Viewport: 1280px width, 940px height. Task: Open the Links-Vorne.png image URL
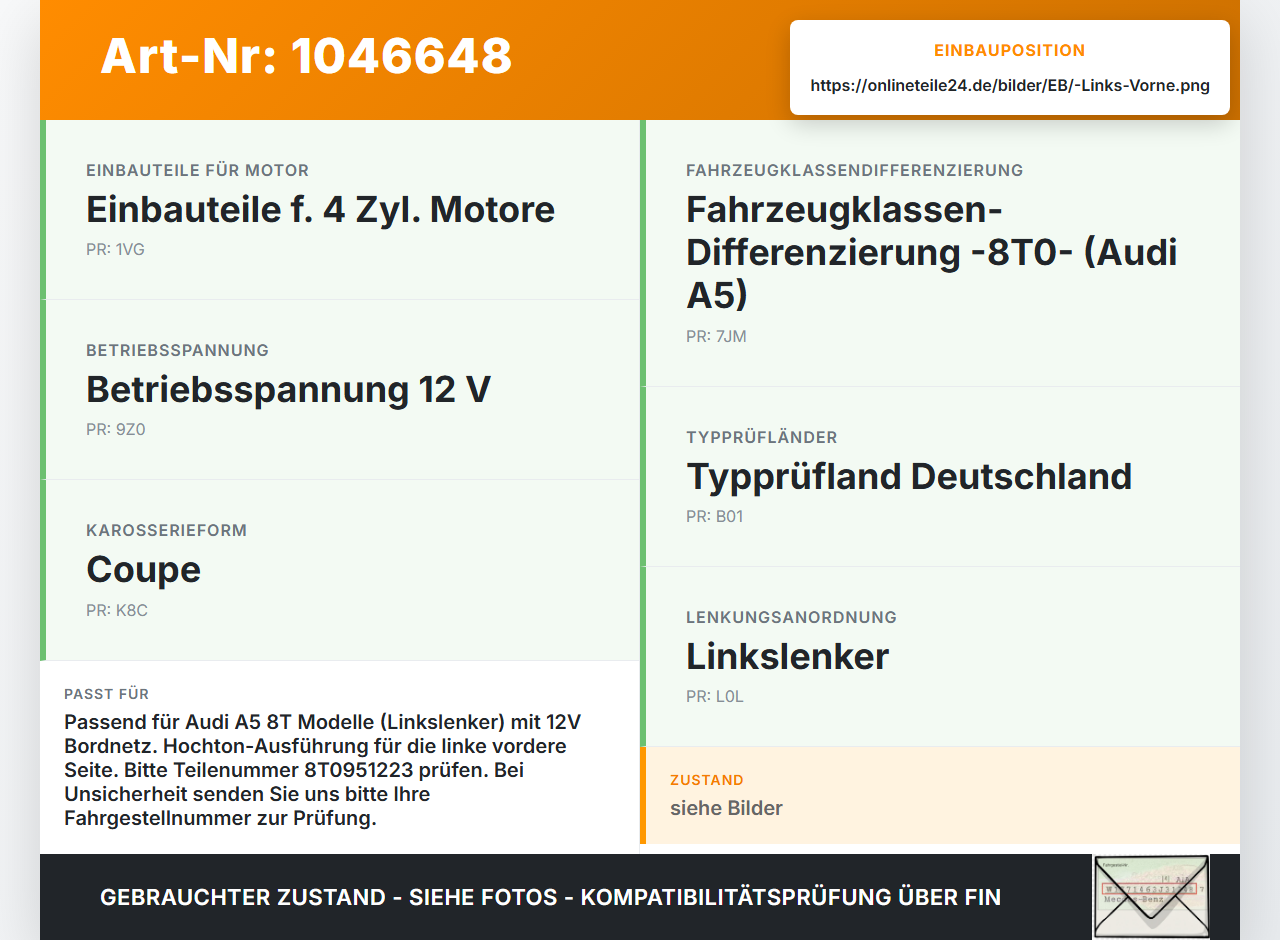1010,86
